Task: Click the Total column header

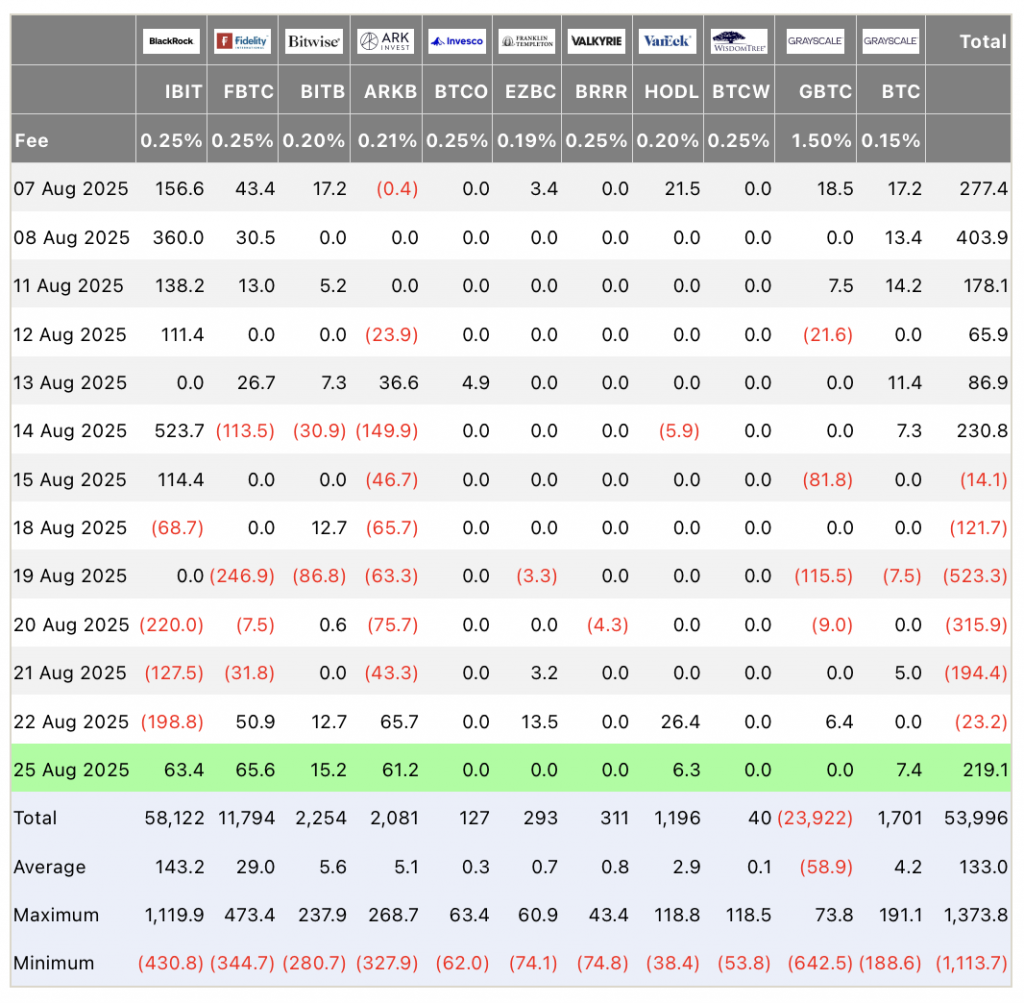Action: 983,42
